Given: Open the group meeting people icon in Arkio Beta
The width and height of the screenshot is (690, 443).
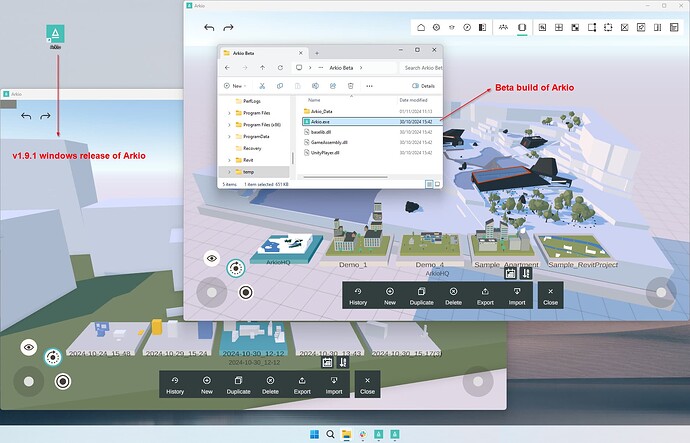Looking at the screenshot, I should pos(503,27).
